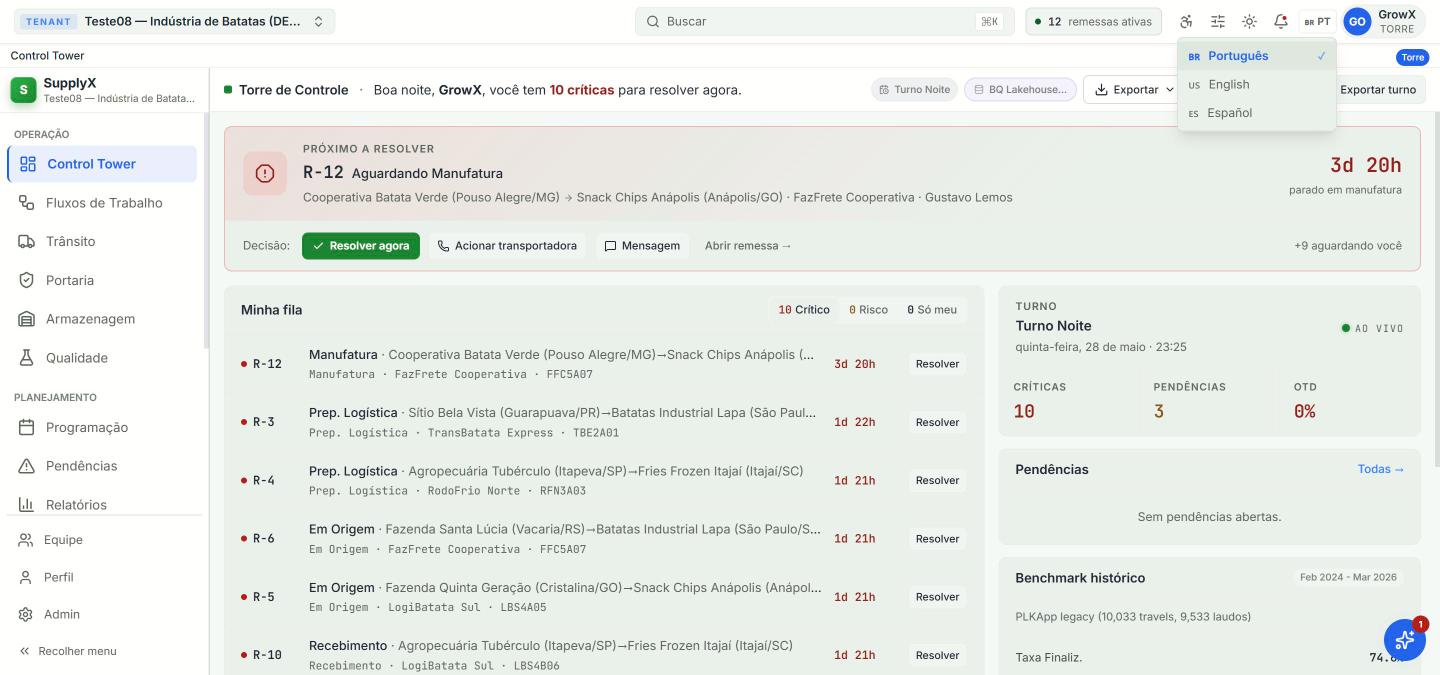Click the red alert icon for R-12
Image resolution: width=1440 pixels, height=675 pixels.
pyautogui.click(x=265, y=174)
